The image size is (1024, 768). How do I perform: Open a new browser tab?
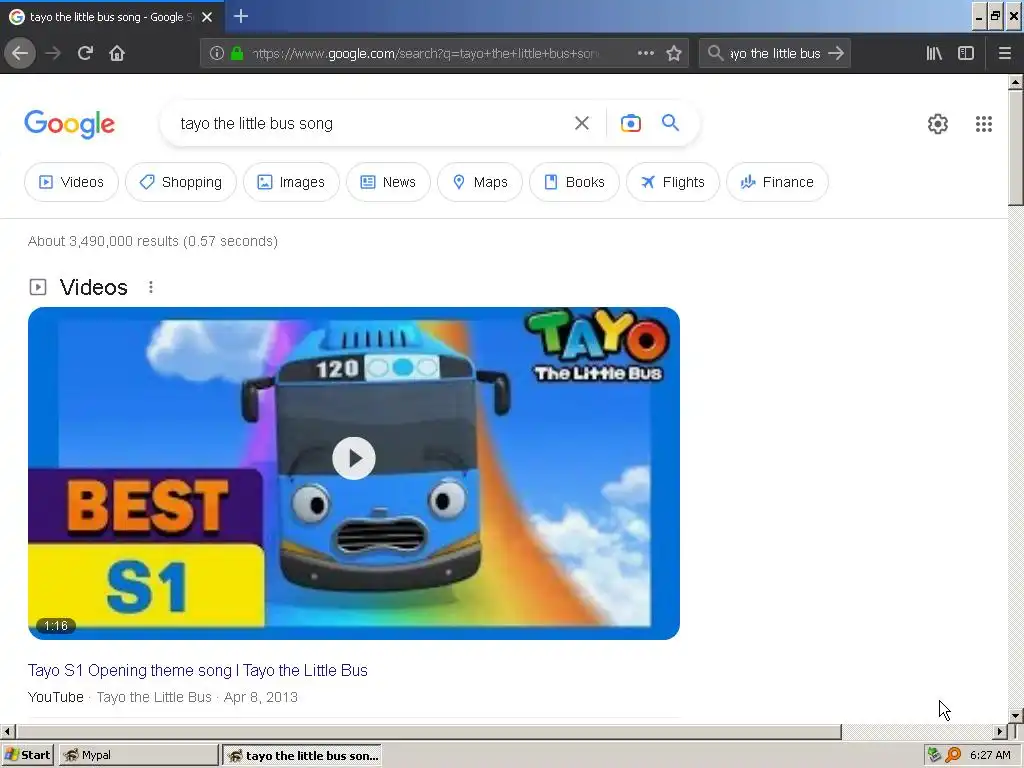tap(241, 16)
